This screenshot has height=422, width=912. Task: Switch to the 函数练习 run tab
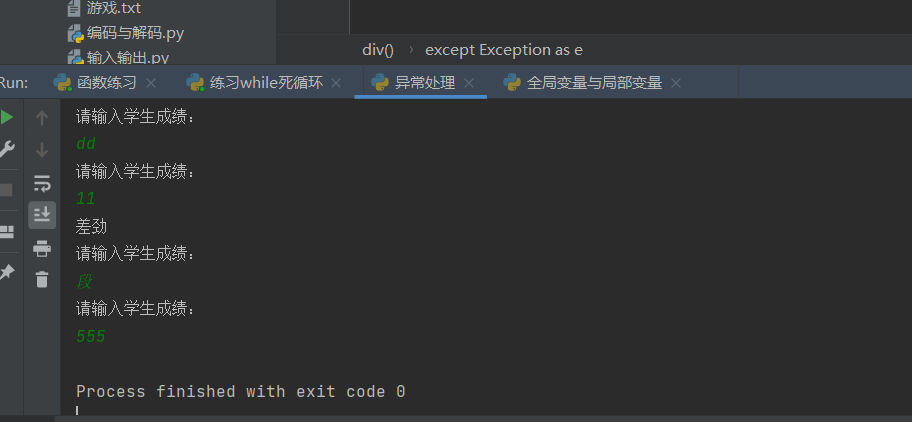coord(106,83)
